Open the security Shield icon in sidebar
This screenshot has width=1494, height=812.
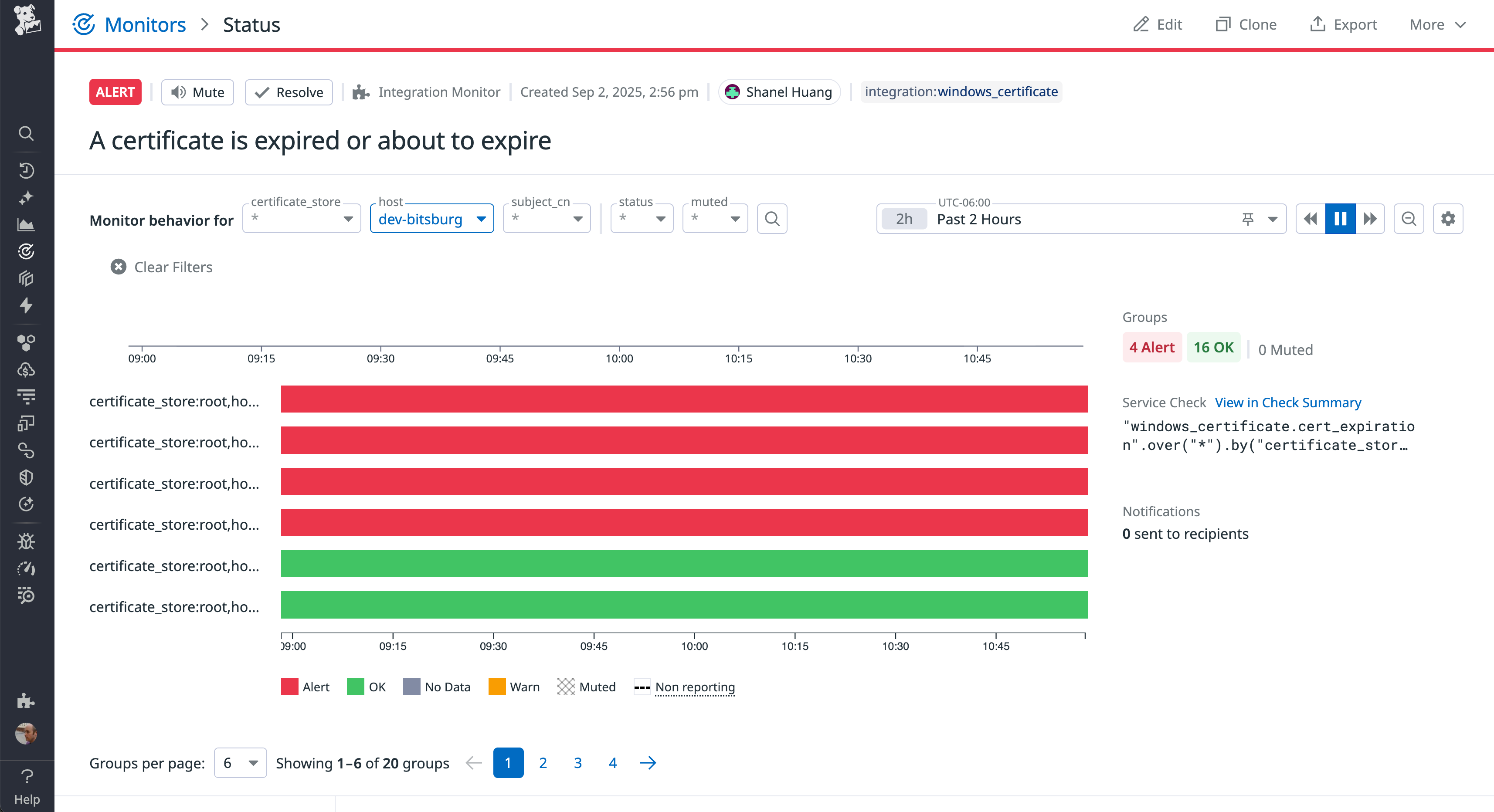click(x=26, y=477)
